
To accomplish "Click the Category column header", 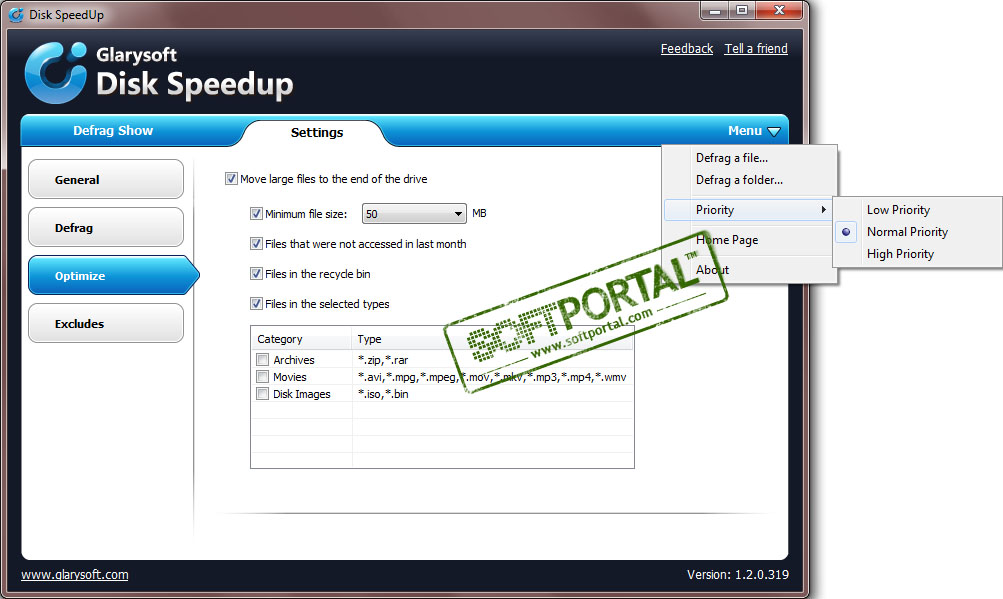I will click(301, 339).
